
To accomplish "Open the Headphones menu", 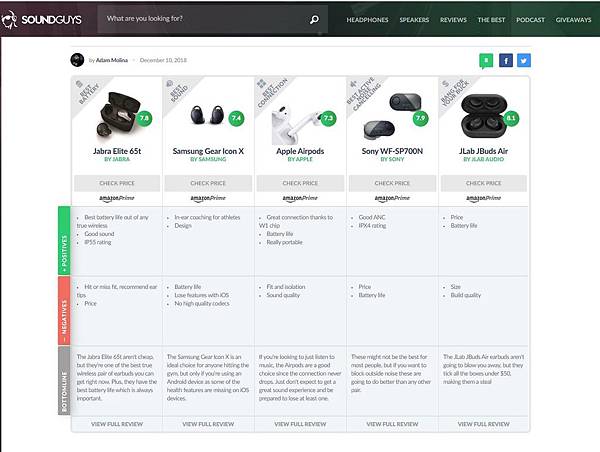I will tap(367, 20).
